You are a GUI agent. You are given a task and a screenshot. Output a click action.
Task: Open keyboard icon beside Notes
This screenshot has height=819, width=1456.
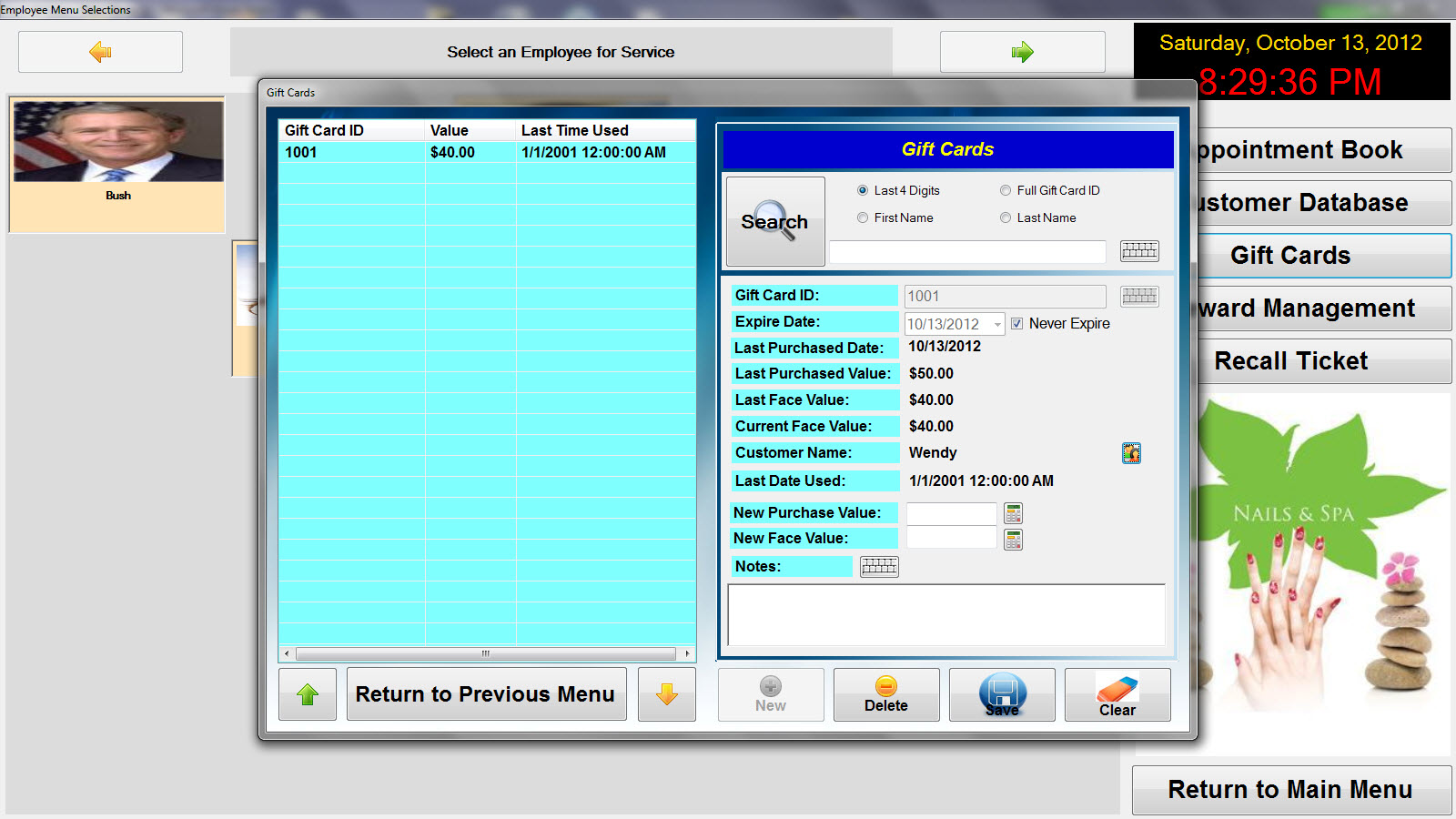click(x=879, y=567)
